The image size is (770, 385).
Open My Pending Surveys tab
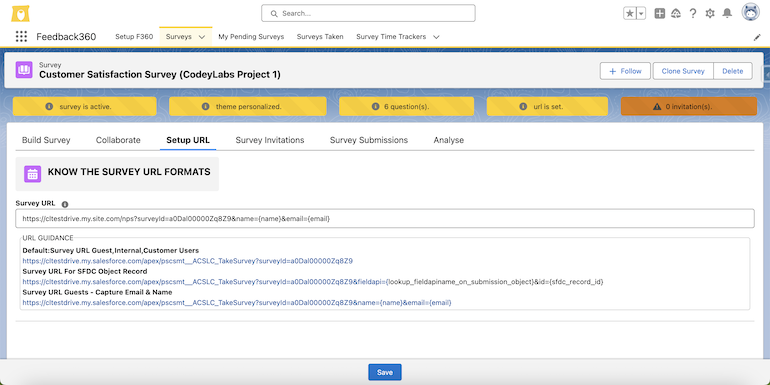click(x=251, y=36)
